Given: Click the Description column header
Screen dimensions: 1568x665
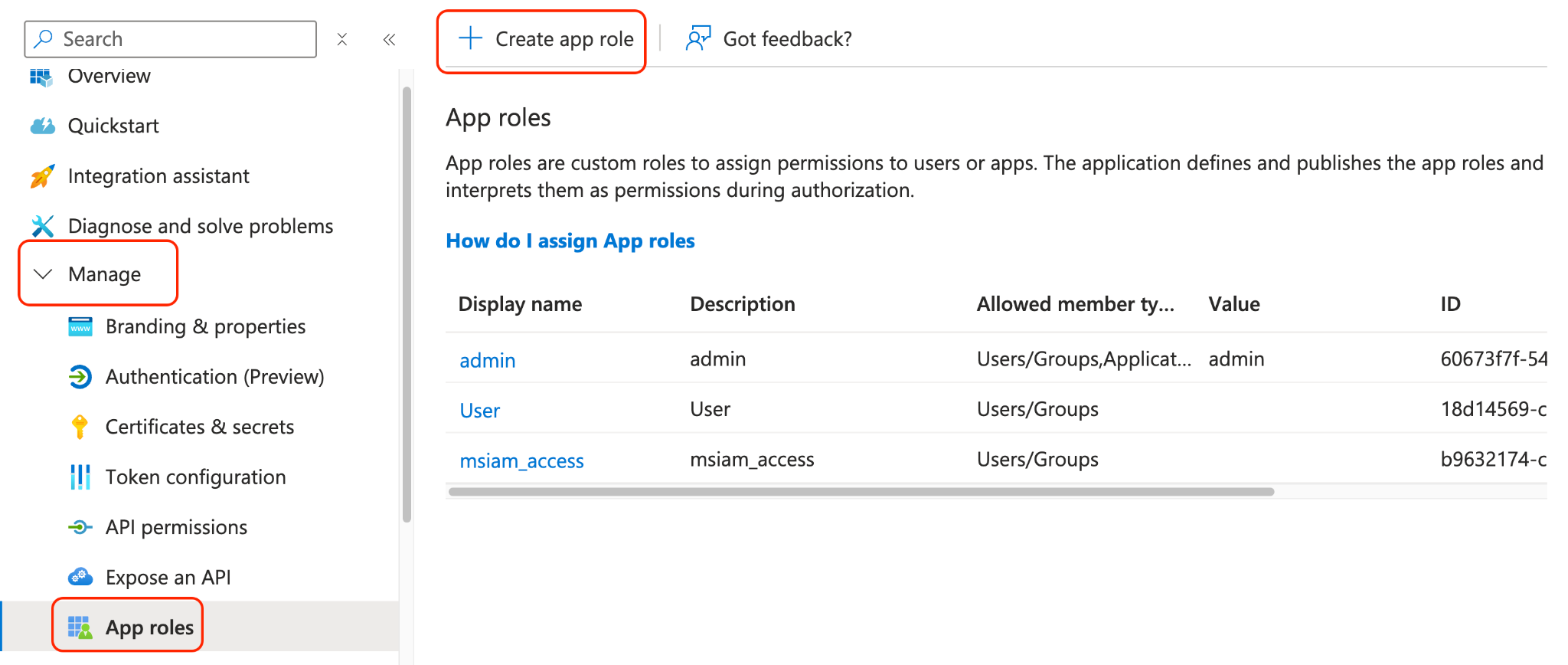Looking at the screenshot, I should [x=743, y=304].
